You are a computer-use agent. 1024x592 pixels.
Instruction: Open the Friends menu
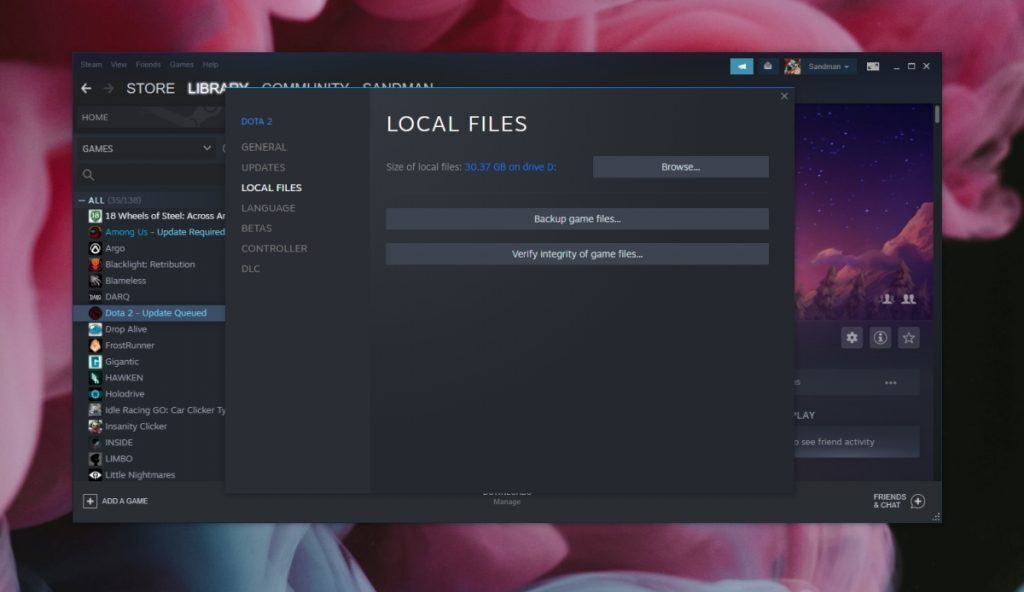tap(148, 64)
